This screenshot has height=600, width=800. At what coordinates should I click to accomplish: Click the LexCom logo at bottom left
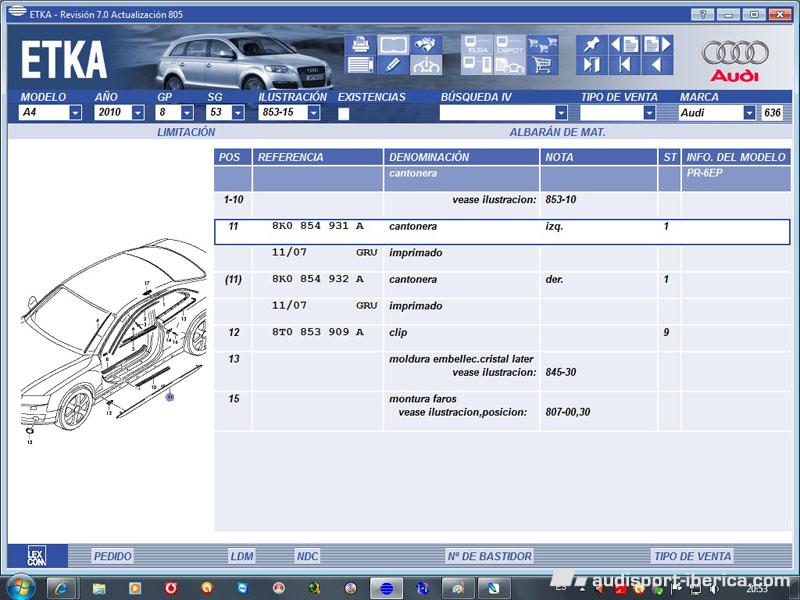click(37, 556)
